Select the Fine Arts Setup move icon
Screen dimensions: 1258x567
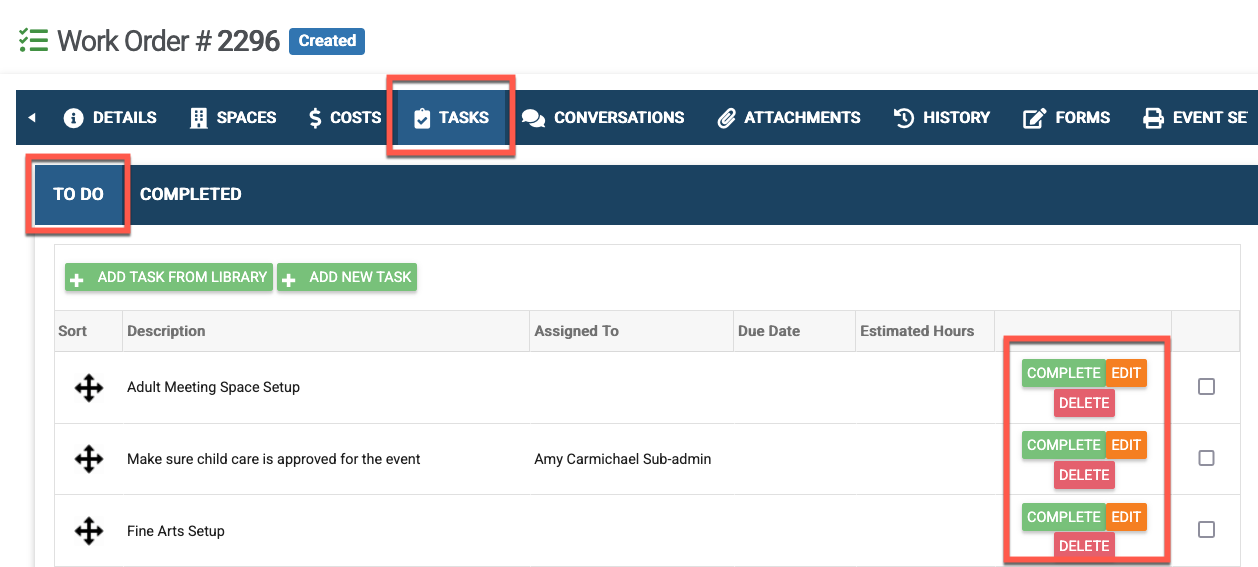coord(89,531)
